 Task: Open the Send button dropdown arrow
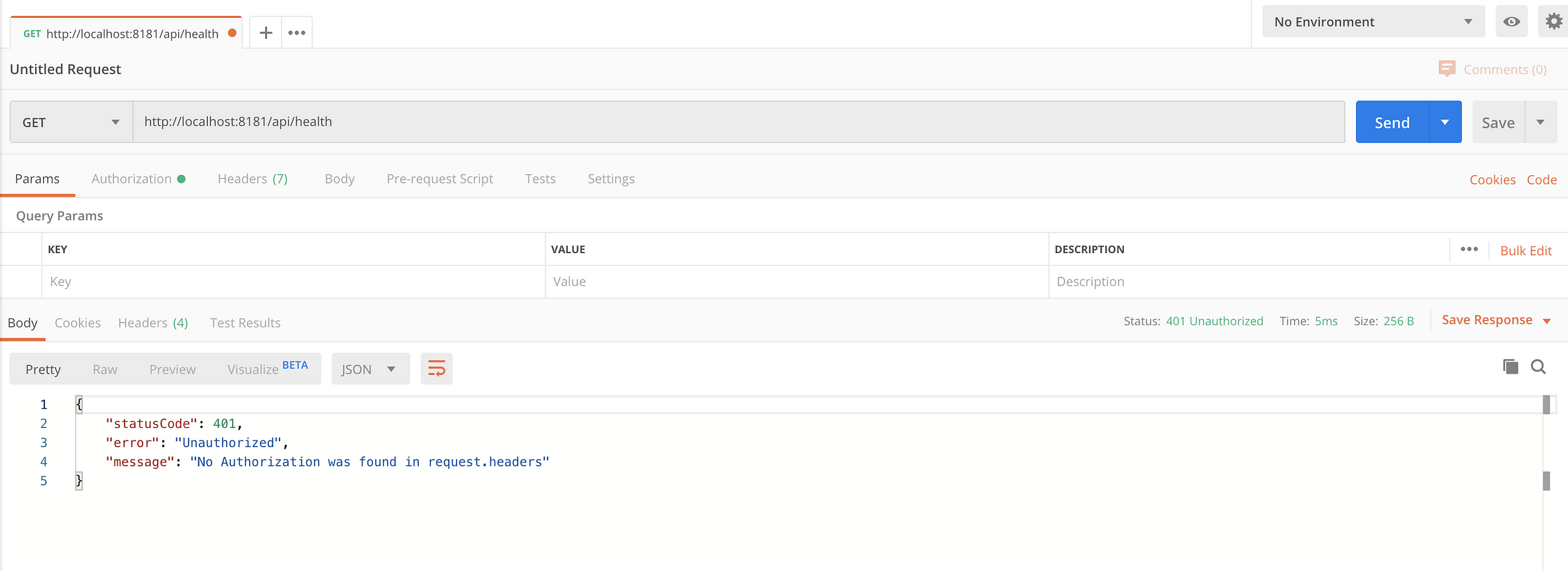click(1445, 122)
